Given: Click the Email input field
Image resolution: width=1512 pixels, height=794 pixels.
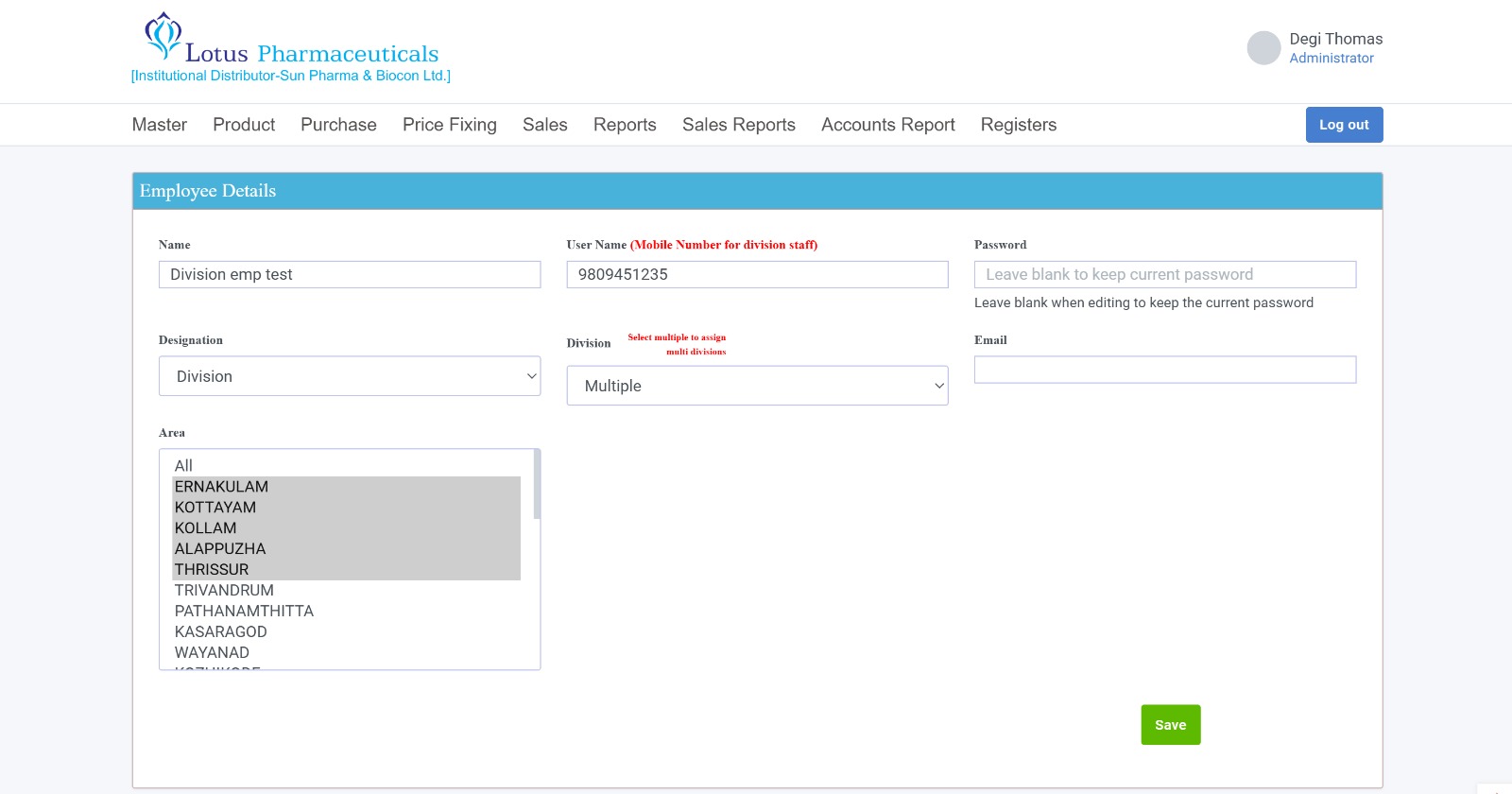Looking at the screenshot, I should [x=1164, y=370].
